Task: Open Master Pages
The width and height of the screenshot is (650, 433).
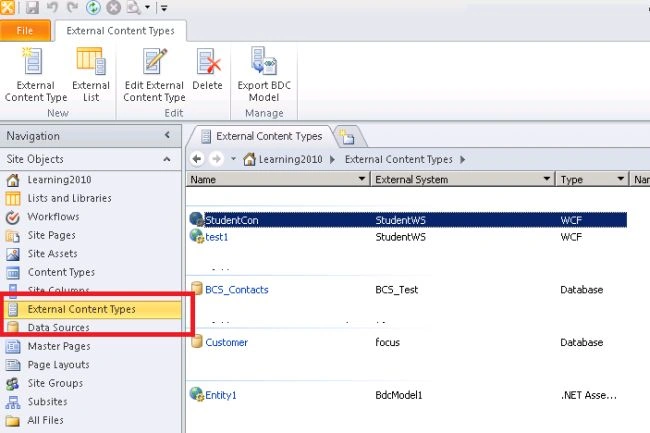Action: click(59, 346)
